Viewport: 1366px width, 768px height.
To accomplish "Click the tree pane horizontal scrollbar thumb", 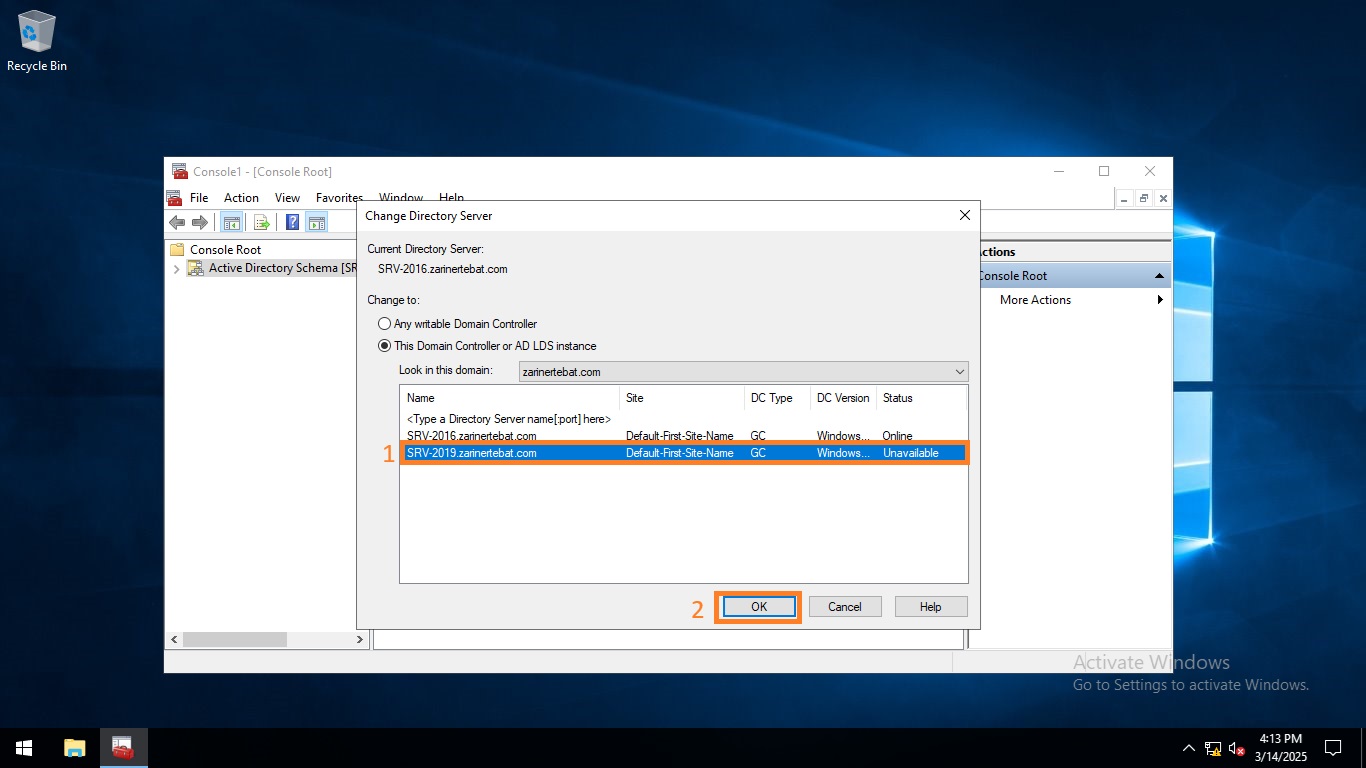I will (x=235, y=639).
